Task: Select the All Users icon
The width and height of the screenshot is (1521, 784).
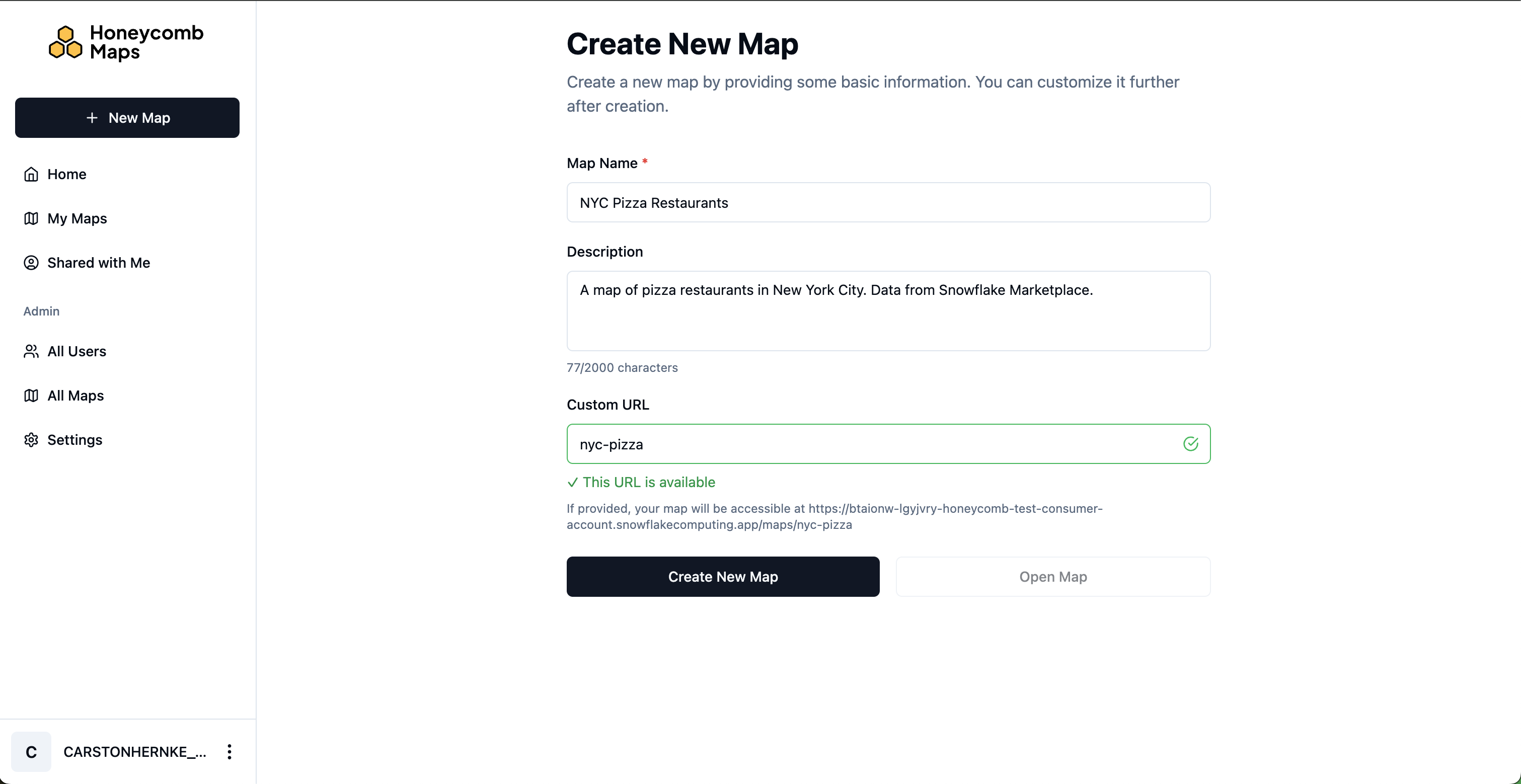Action: (31, 351)
